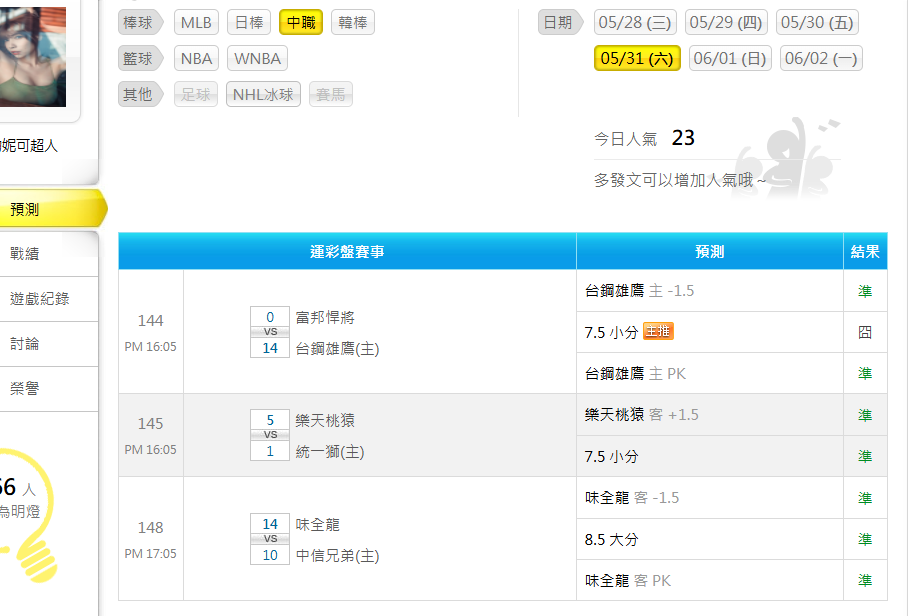Click team name 味全龍 in game 148
This screenshot has width=923, height=616.
[x=318, y=525]
